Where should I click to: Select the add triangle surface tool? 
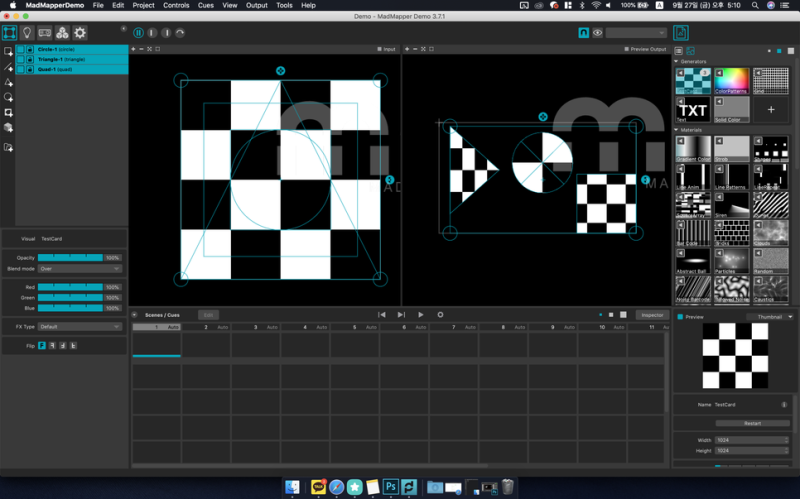tap(9, 83)
